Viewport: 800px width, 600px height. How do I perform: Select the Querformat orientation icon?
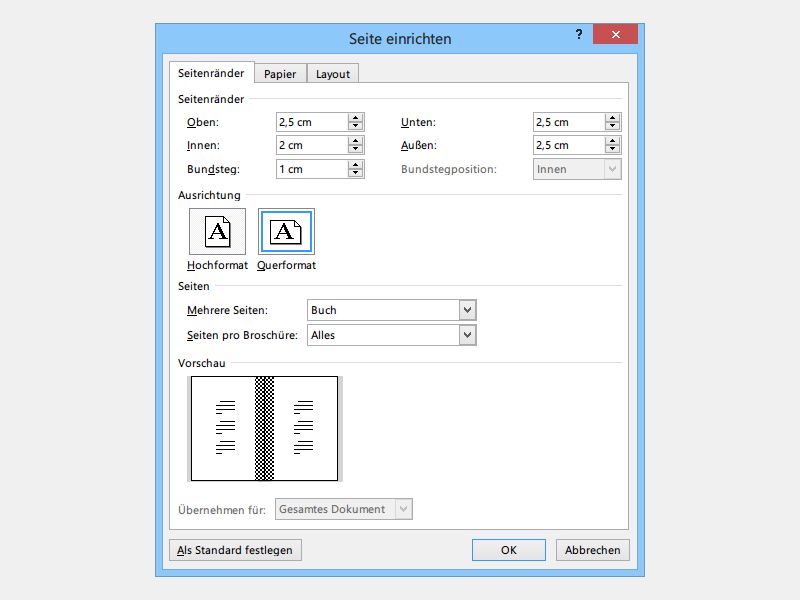click(x=286, y=230)
